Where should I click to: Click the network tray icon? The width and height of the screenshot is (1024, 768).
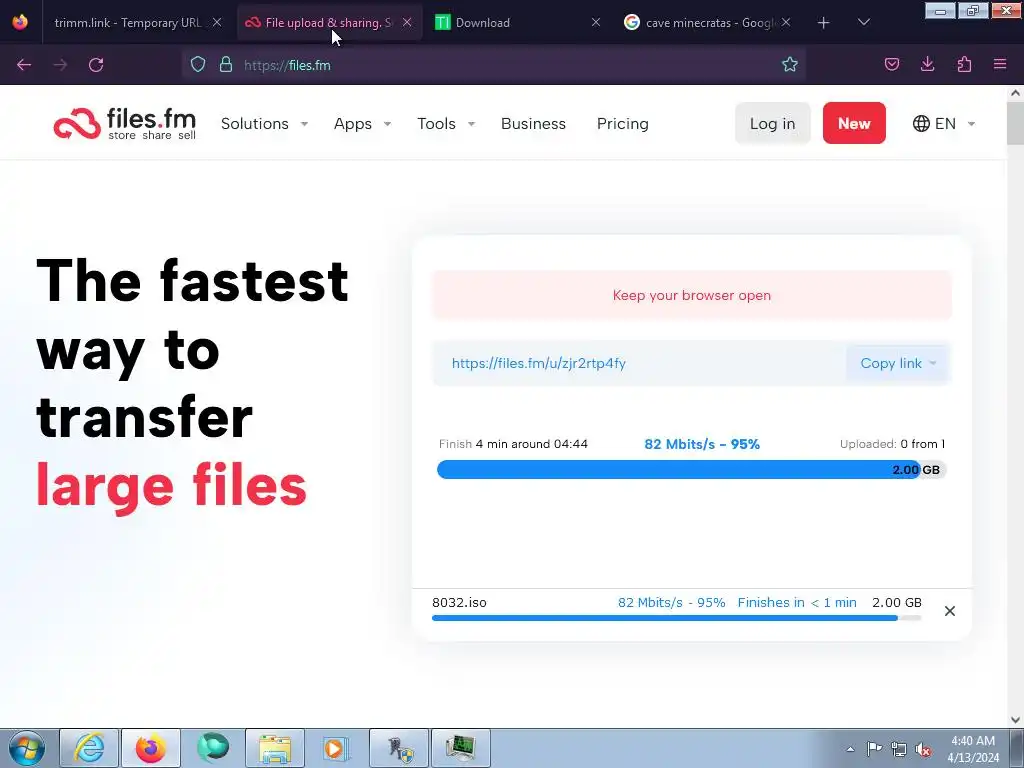pos(899,750)
